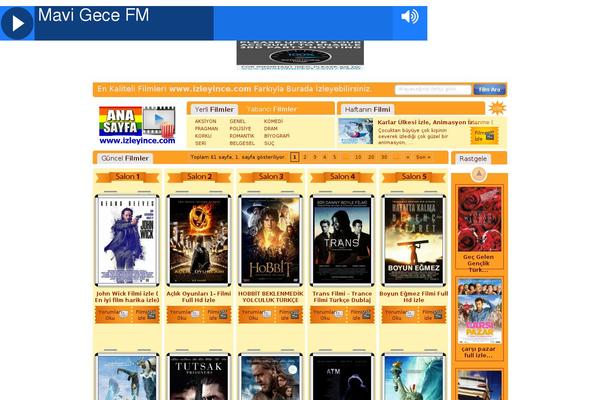Open the GENEL category

(x=237, y=121)
